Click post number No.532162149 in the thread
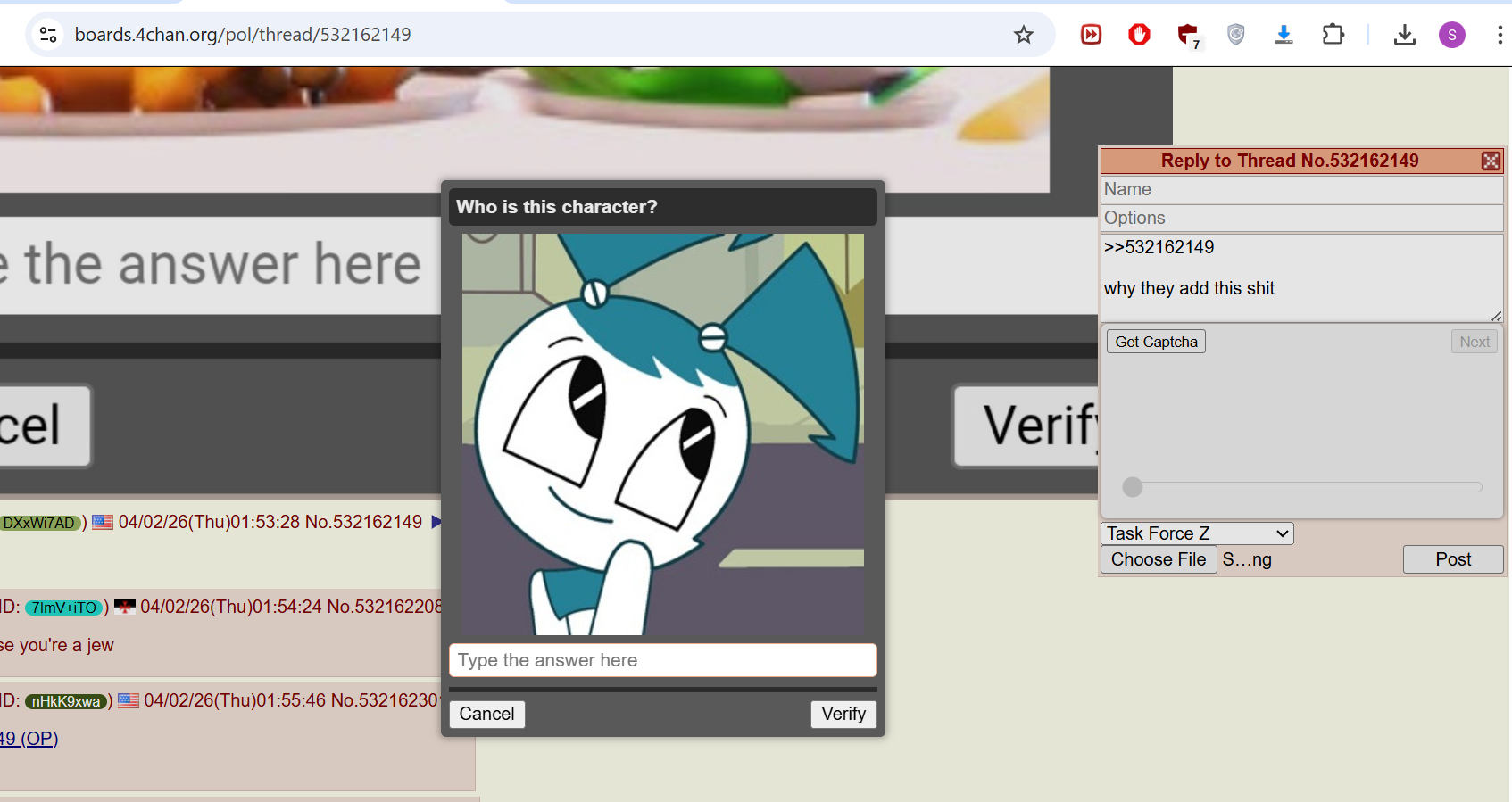The height and width of the screenshot is (802, 1512). (363, 522)
